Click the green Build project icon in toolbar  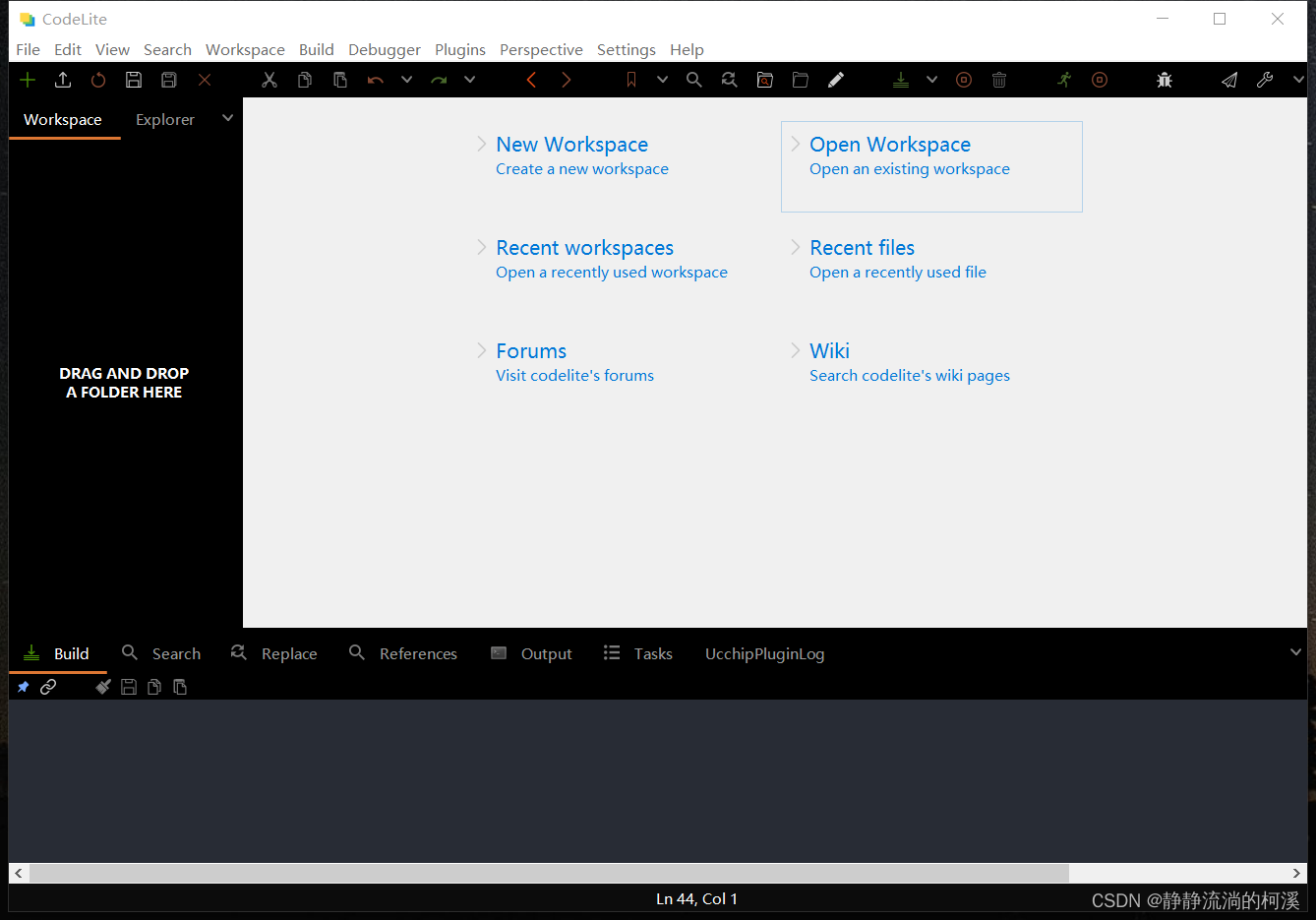[x=901, y=80]
